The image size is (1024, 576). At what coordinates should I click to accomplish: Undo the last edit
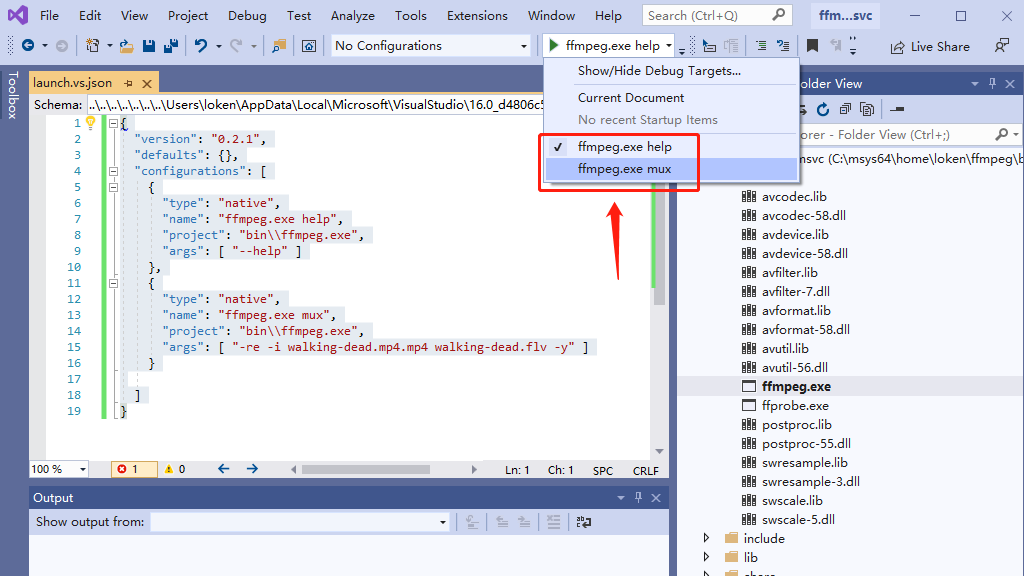(200, 46)
